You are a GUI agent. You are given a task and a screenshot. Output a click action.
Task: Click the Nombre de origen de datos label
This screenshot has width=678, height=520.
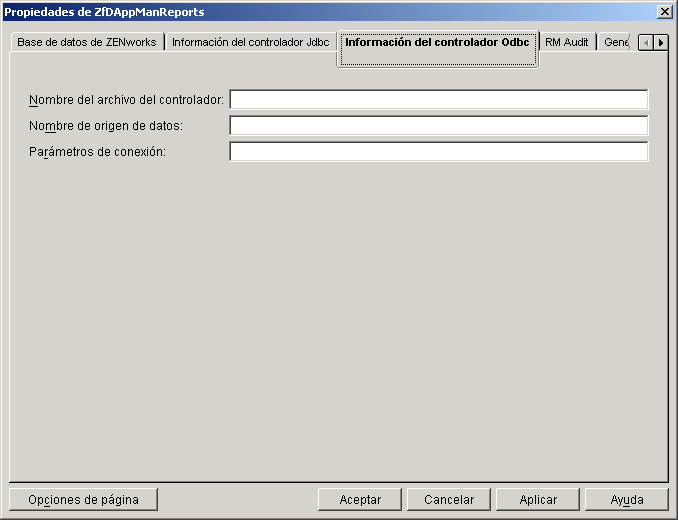(x=106, y=126)
